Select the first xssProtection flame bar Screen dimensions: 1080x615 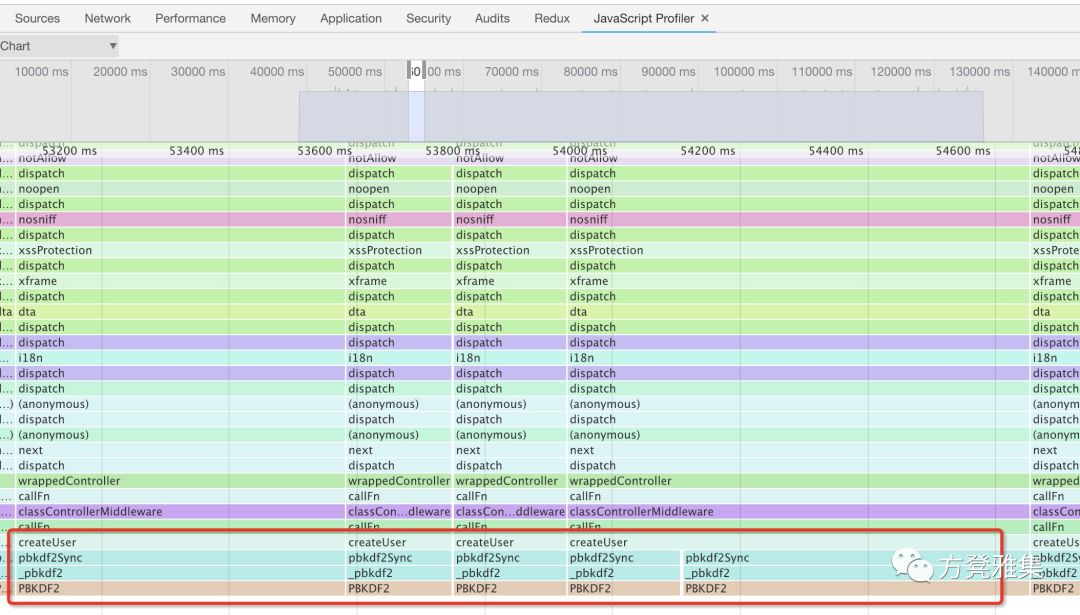click(x=179, y=250)
